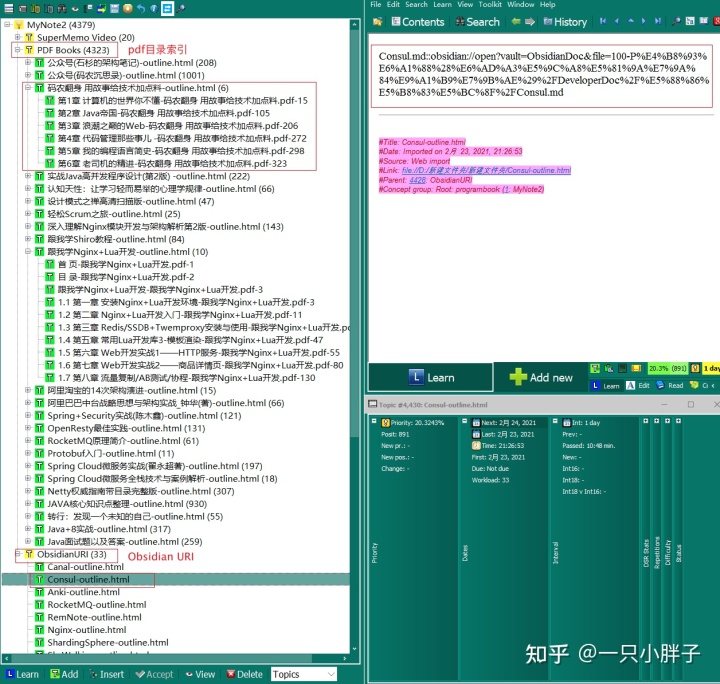Expand the 轻松Scrum之旅-outline node
Image resolution: width=720 pixels, height=684 pixels.
[x=28, y=213]
